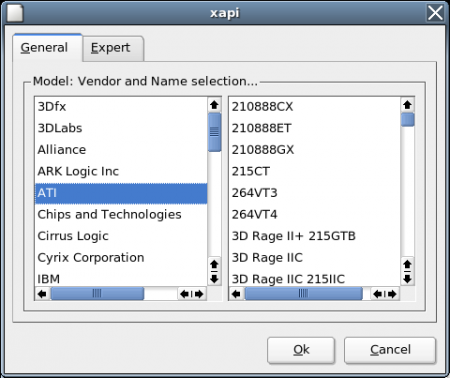The width and height of the screenshot is (450, 378).
Task: Click the vendor list's far-left scroll-left arrow
Action: pos(42,294)
